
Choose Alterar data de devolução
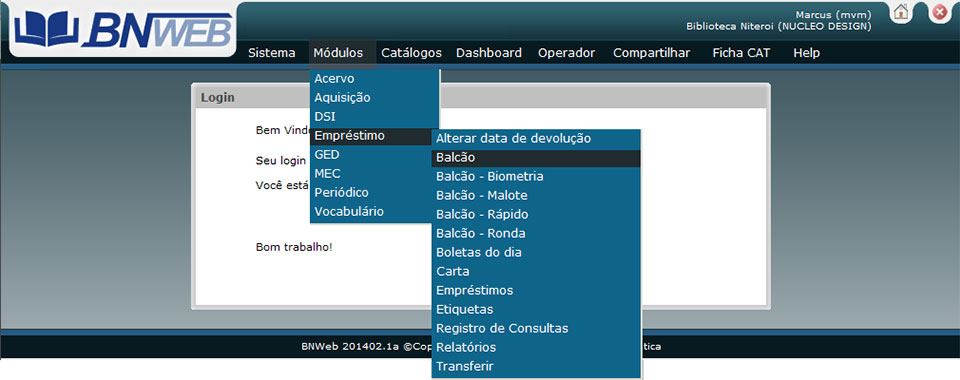pos(536,139)
